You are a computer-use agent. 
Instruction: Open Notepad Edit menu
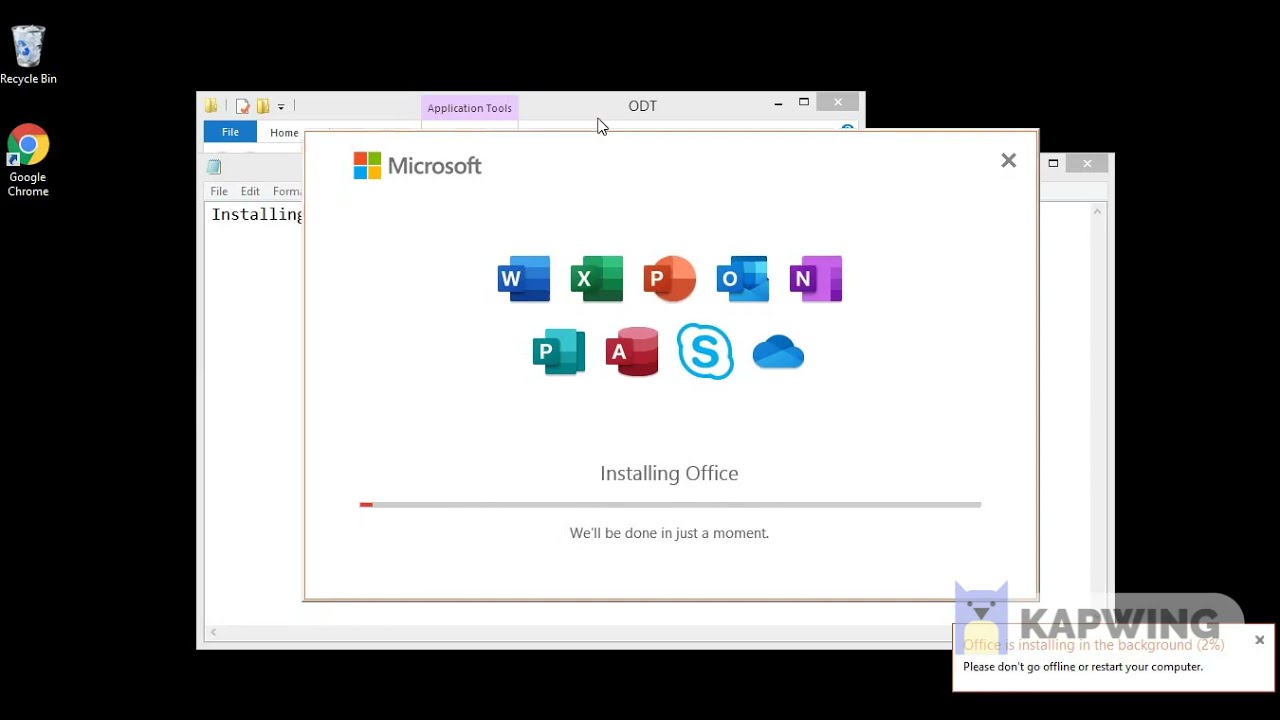(250, 191)
